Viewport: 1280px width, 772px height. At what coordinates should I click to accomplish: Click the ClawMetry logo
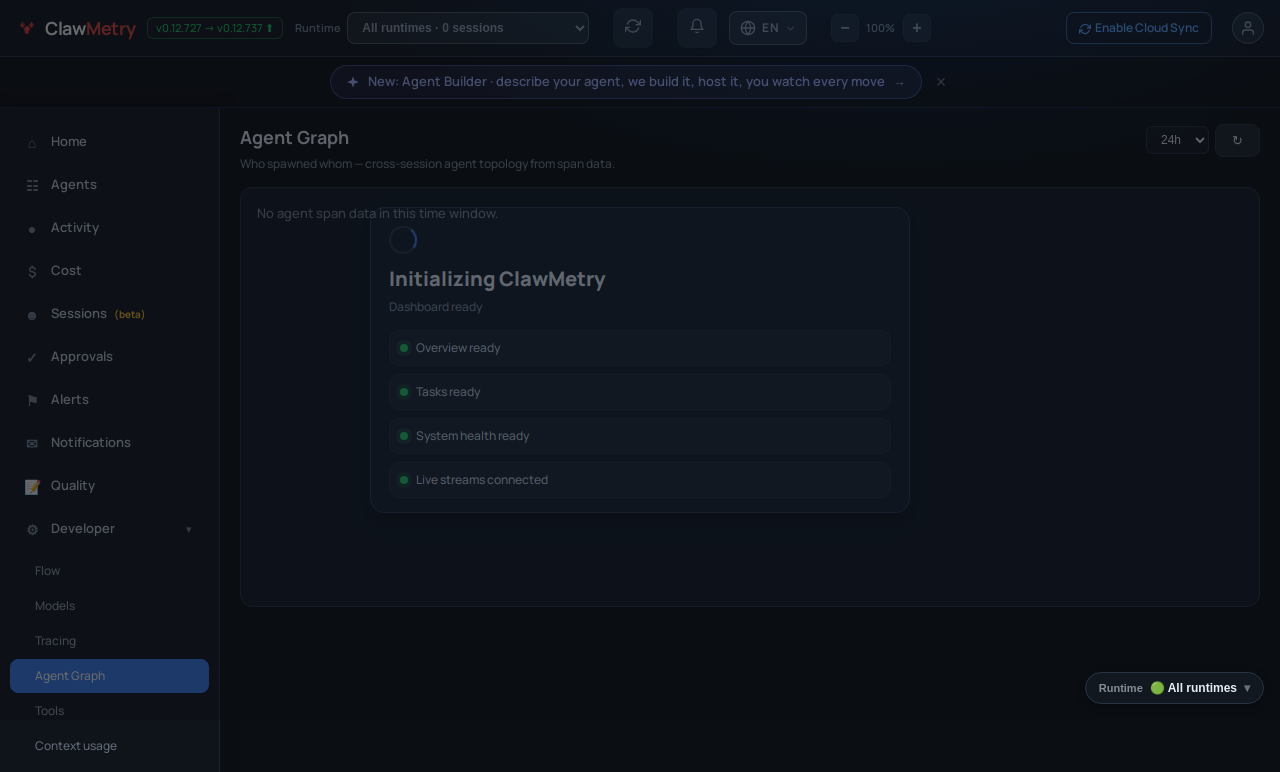77,29
